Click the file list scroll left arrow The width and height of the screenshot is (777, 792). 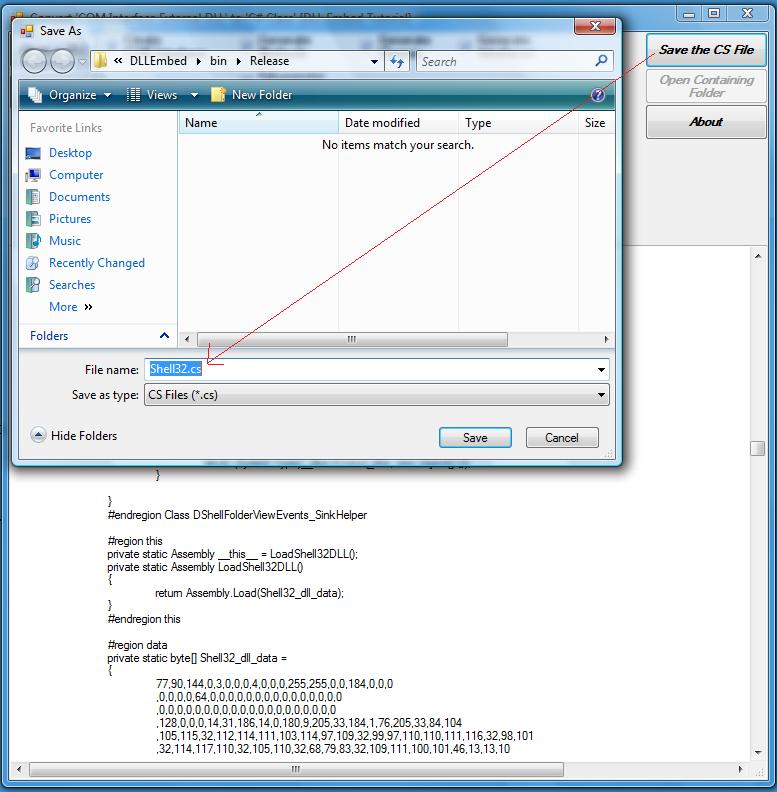[x=187, y=339]
